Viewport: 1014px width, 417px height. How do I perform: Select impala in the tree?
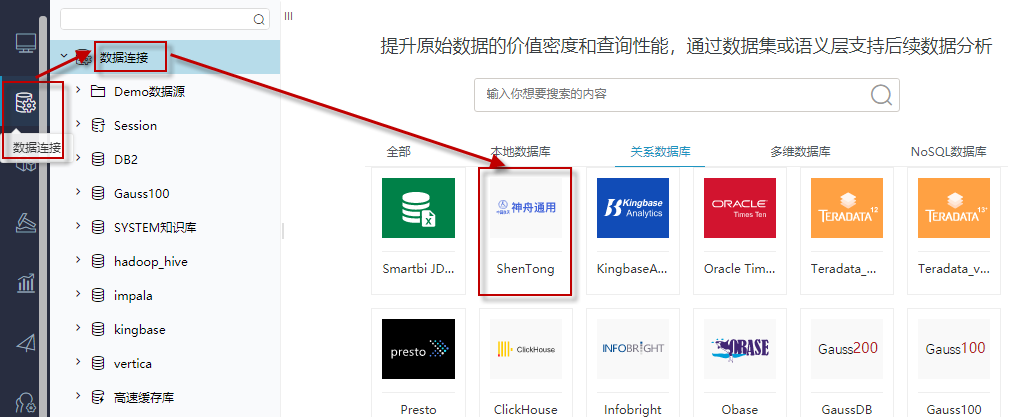coord(133,295)
